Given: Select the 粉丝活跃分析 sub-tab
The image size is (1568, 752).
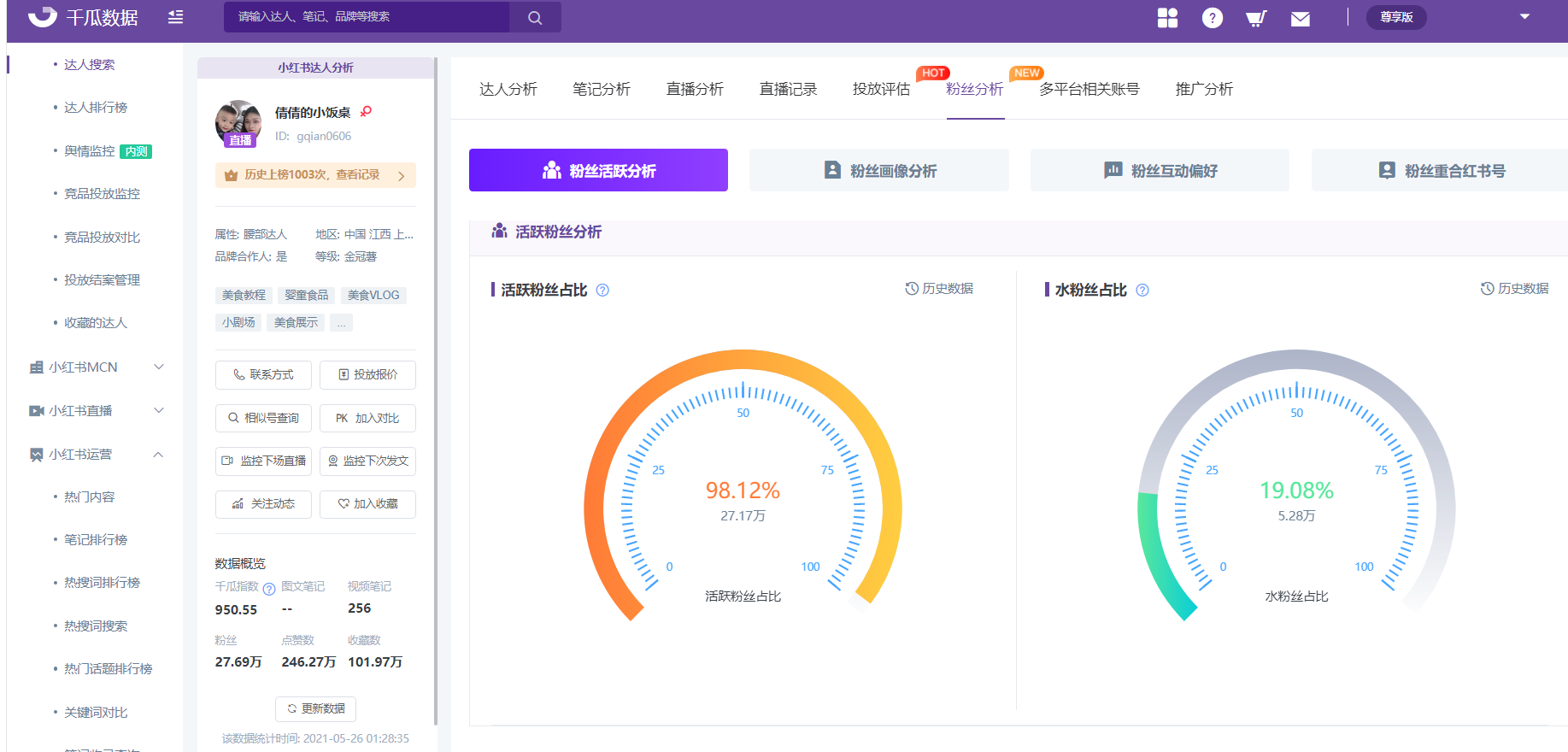Looking at the screenshot, I should click(x=598, y=170).
